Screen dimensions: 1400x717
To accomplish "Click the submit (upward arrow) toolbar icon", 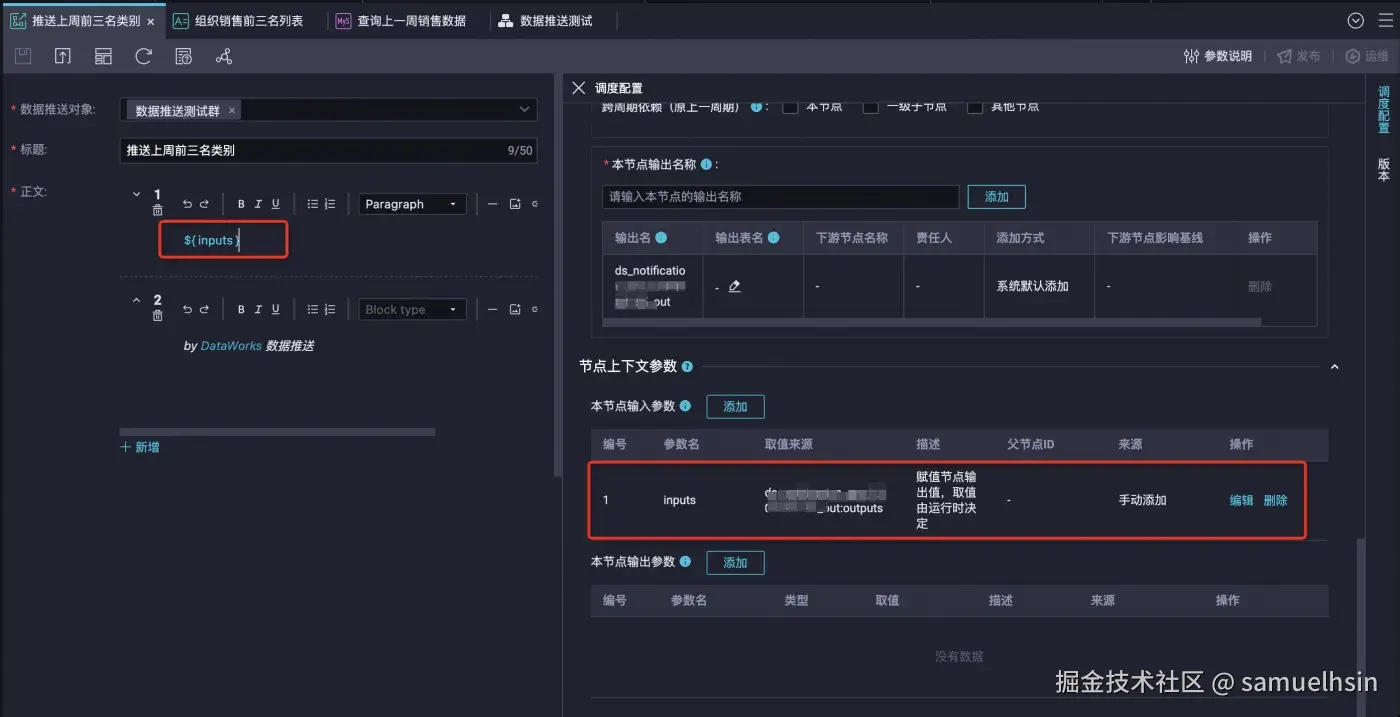I will 63,57.
